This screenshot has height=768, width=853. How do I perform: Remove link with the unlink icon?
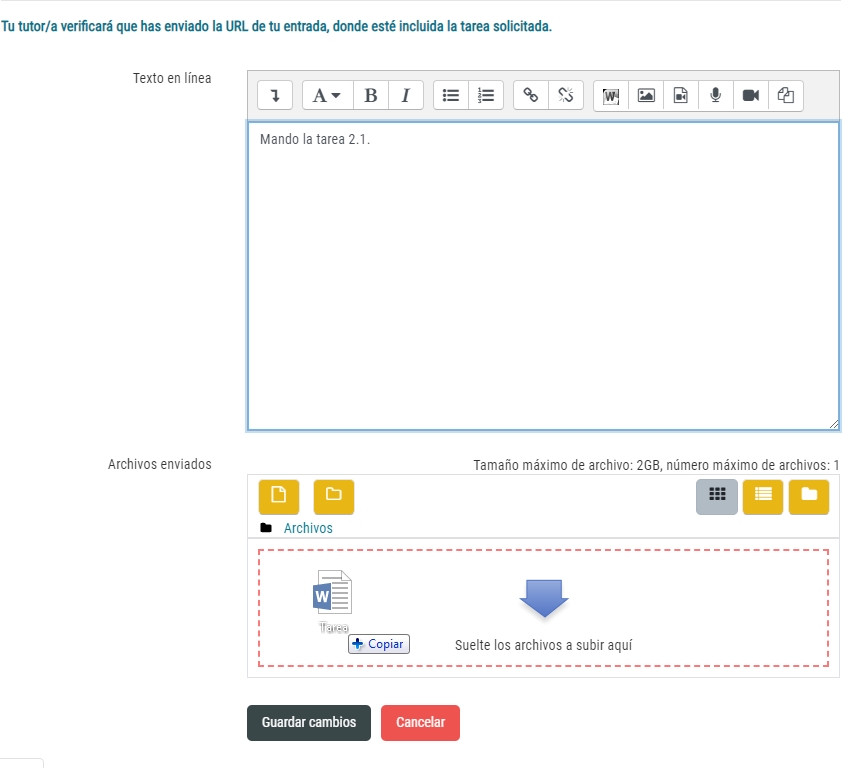(x=566, y=95)
